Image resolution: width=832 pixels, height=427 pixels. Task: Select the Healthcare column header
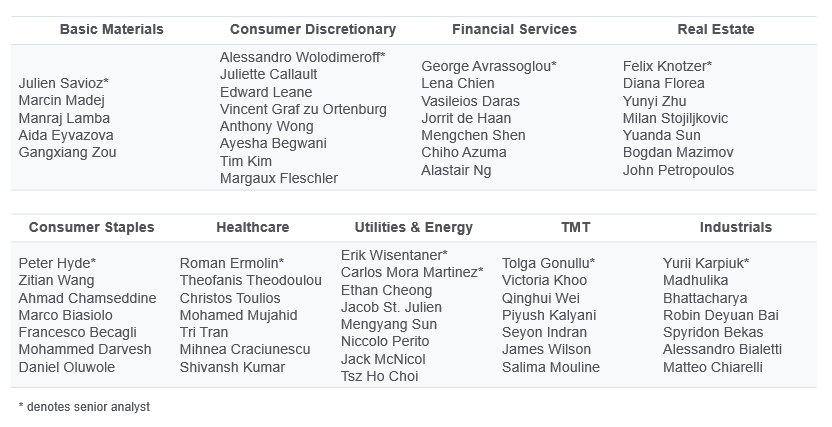tap(252, 227)
